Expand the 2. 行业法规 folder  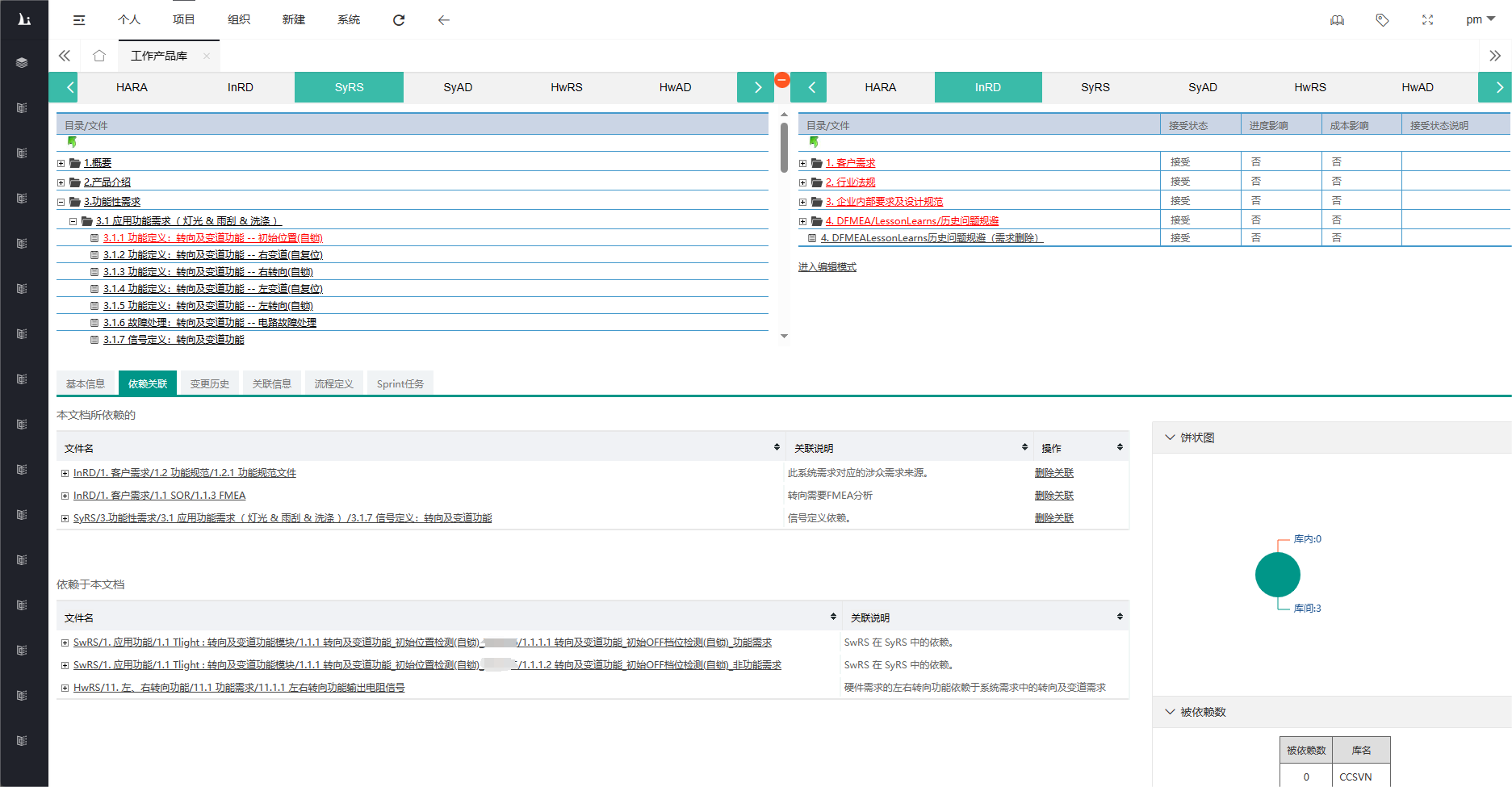[802, 182]
